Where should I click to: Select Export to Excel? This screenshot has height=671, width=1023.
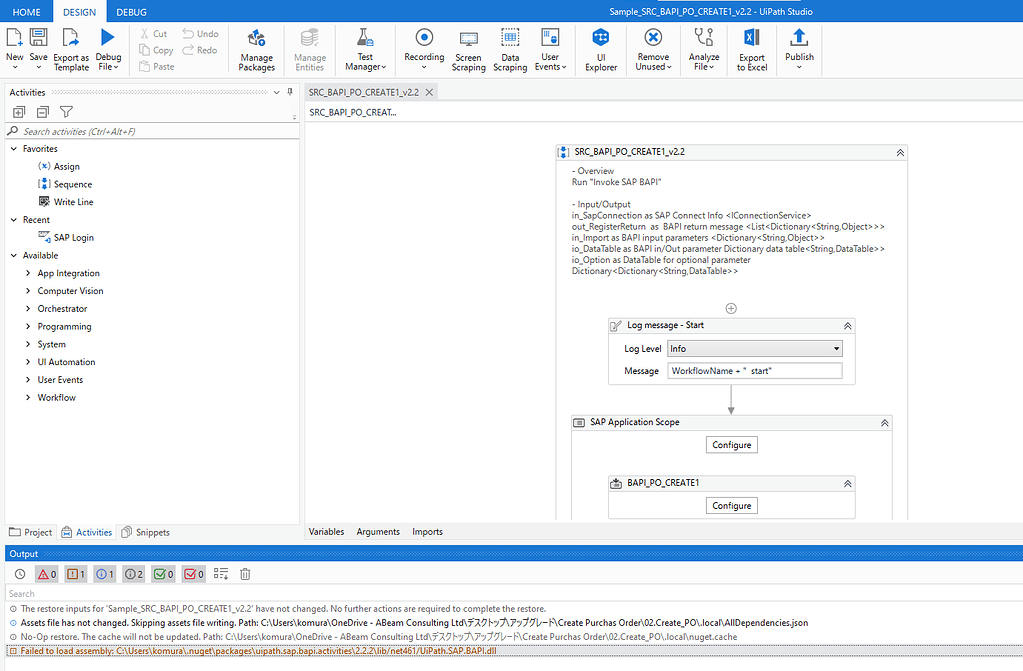751,48
